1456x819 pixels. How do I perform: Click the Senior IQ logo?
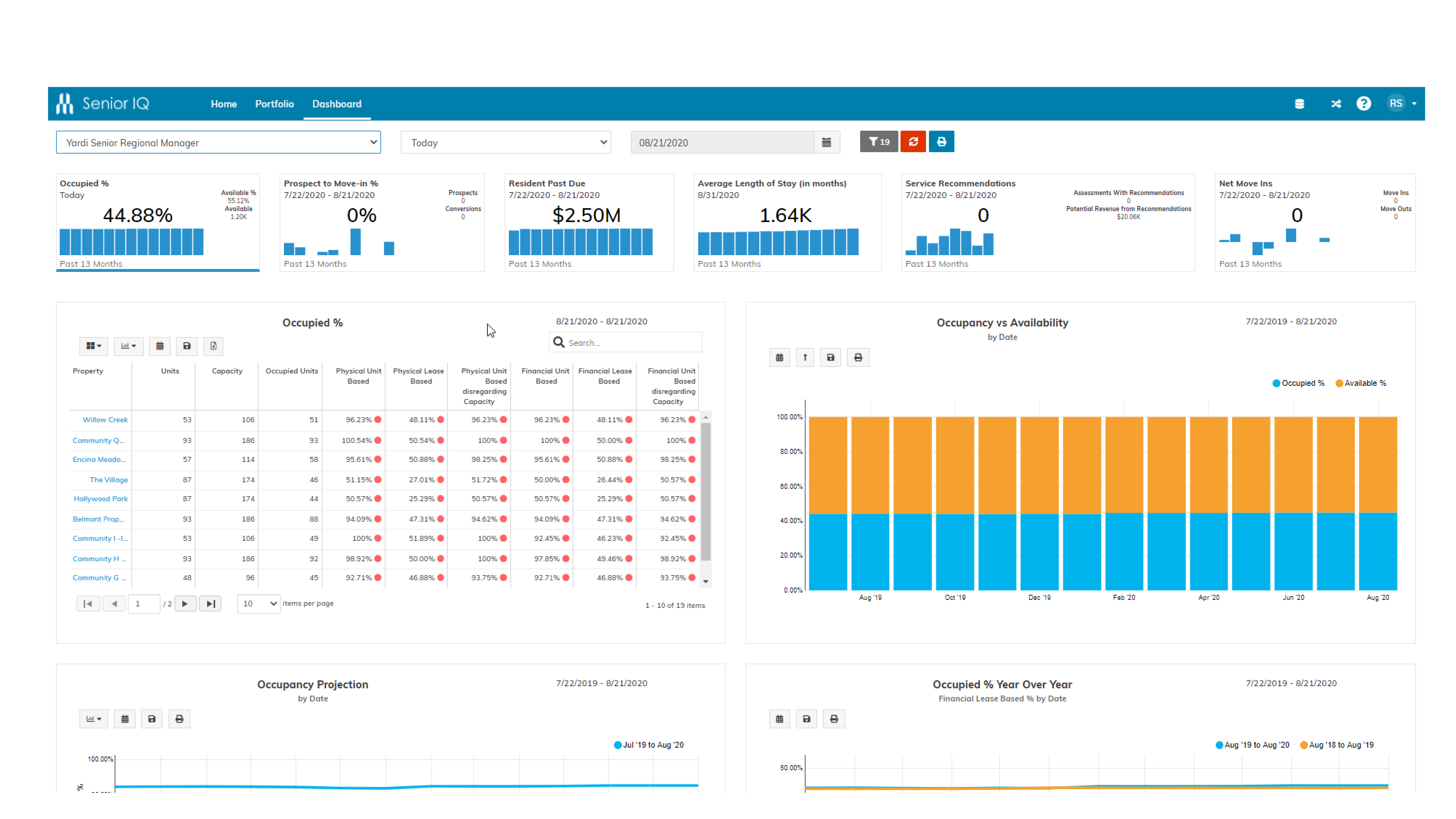pyautogui.click(x=102, y=103)
